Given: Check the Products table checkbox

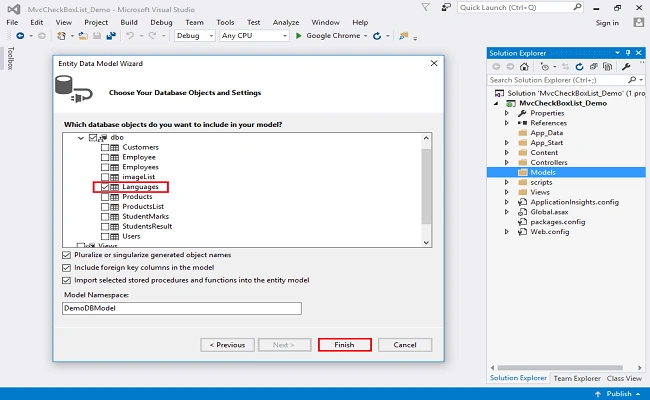Looking at the screenshot, I should [x=105, y=197].
